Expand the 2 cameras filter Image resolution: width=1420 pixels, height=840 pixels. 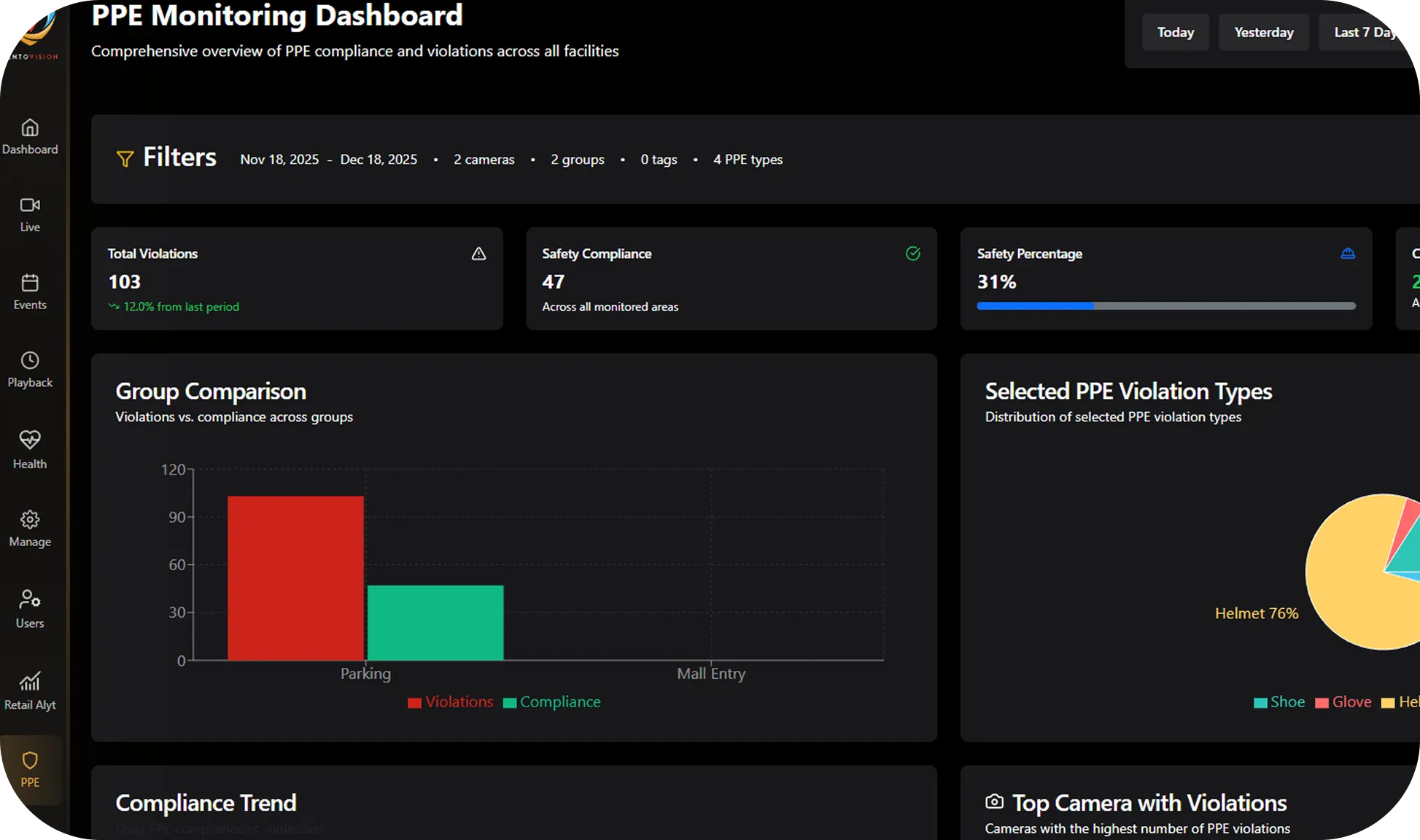click(484, 159)
